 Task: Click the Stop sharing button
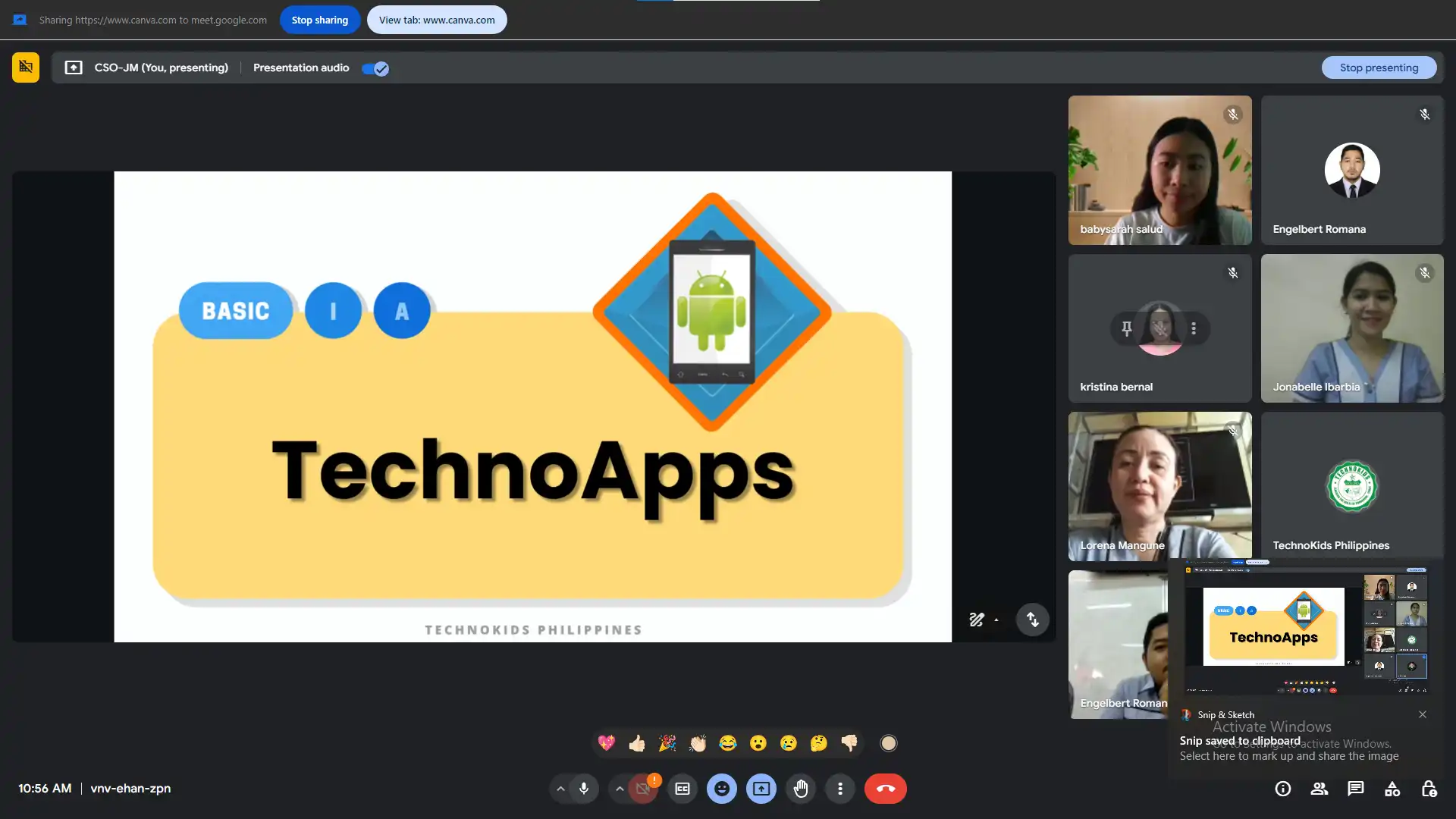point(319,20)
